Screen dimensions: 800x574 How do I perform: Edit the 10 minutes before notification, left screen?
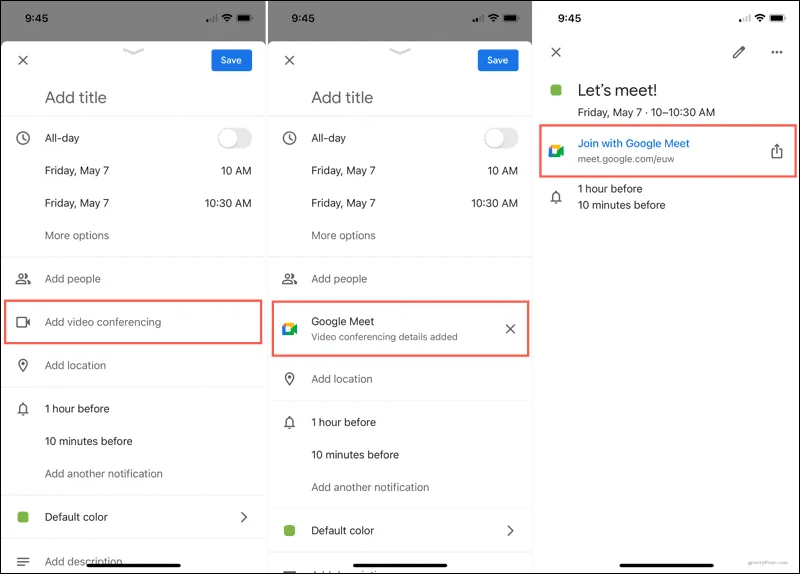pyautogui.click(x=89, y=441)
